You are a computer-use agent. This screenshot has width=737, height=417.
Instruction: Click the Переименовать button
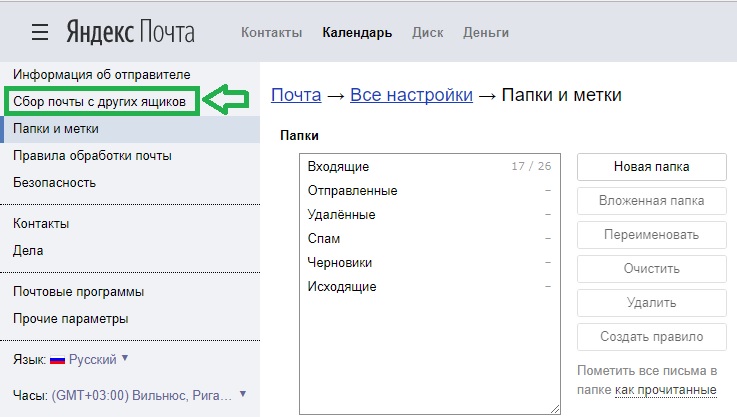[x=651, y=235]
